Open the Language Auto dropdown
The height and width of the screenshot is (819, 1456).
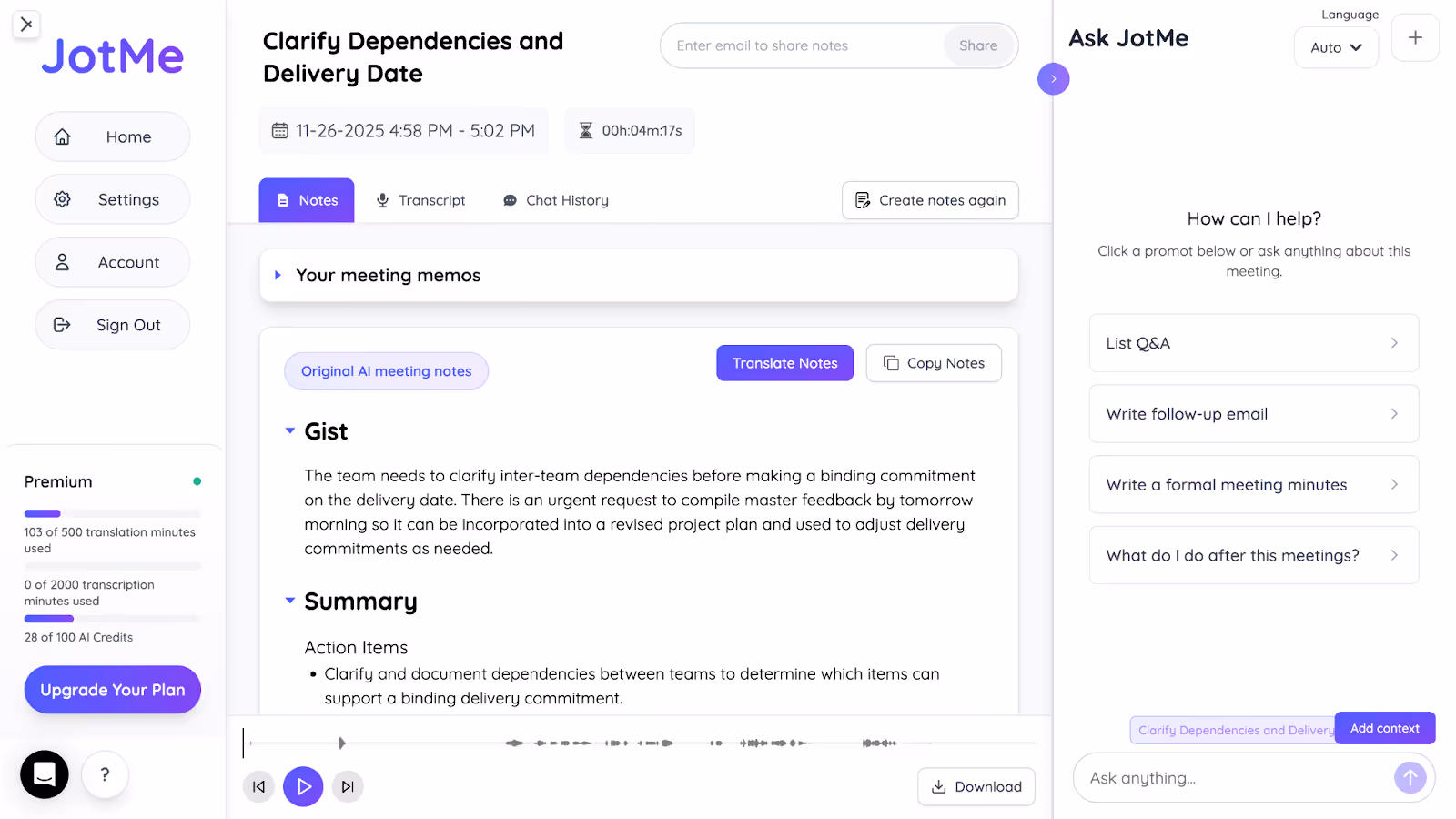tap(1335, 47)
